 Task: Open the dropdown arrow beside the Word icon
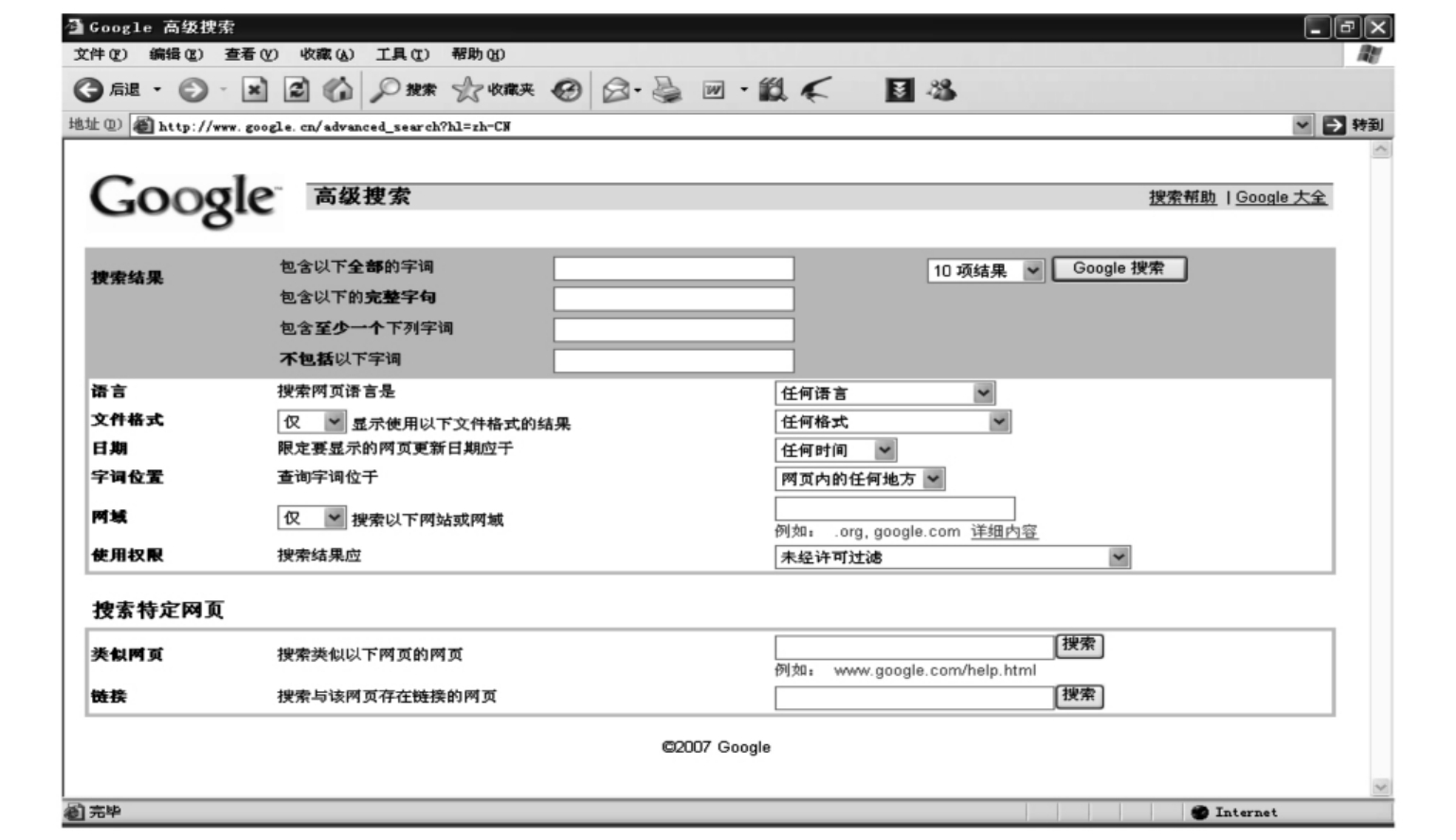click(744, 90)
